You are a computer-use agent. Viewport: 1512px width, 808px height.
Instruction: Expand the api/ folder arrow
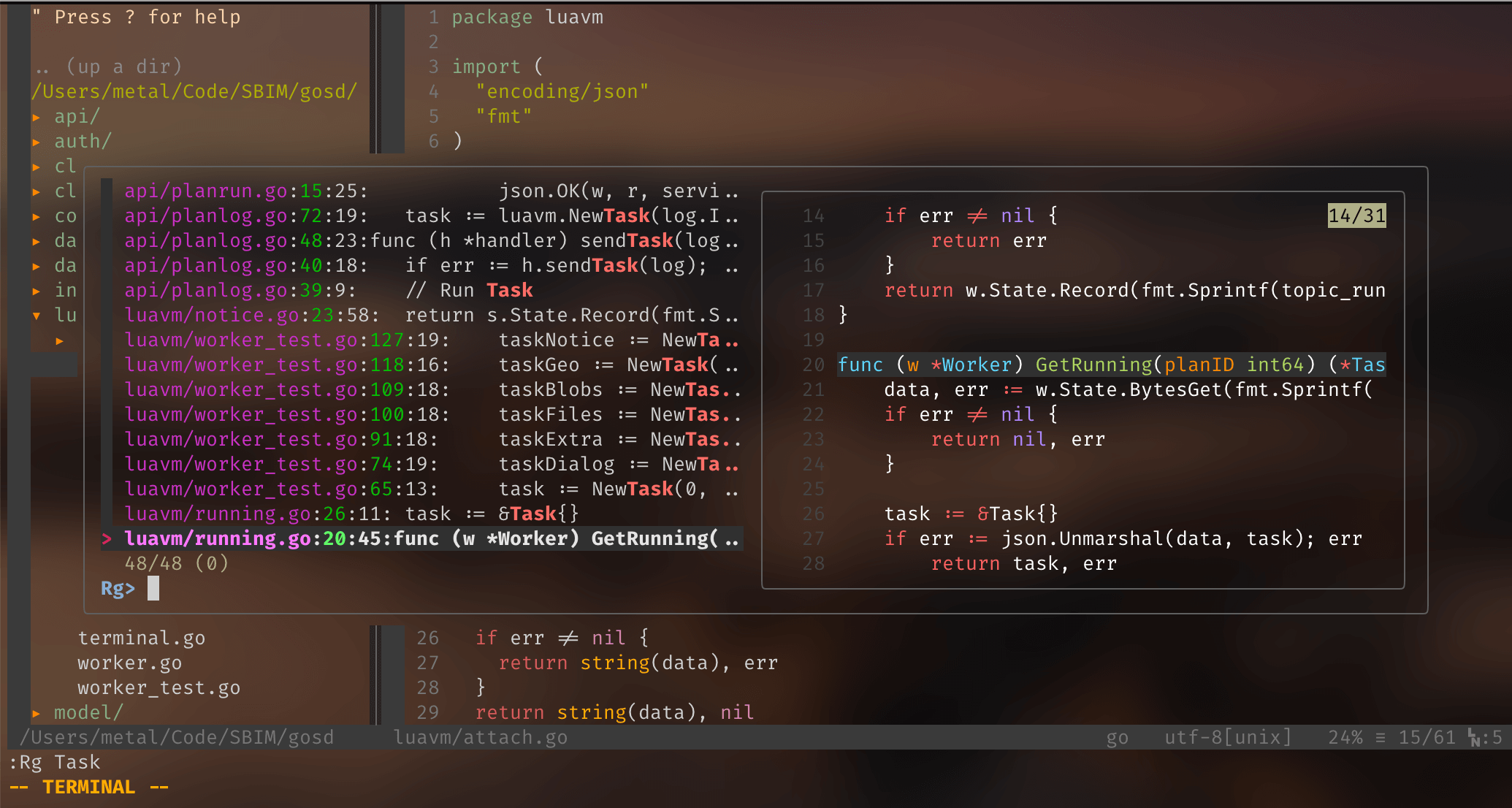click(x=37, y=117)
